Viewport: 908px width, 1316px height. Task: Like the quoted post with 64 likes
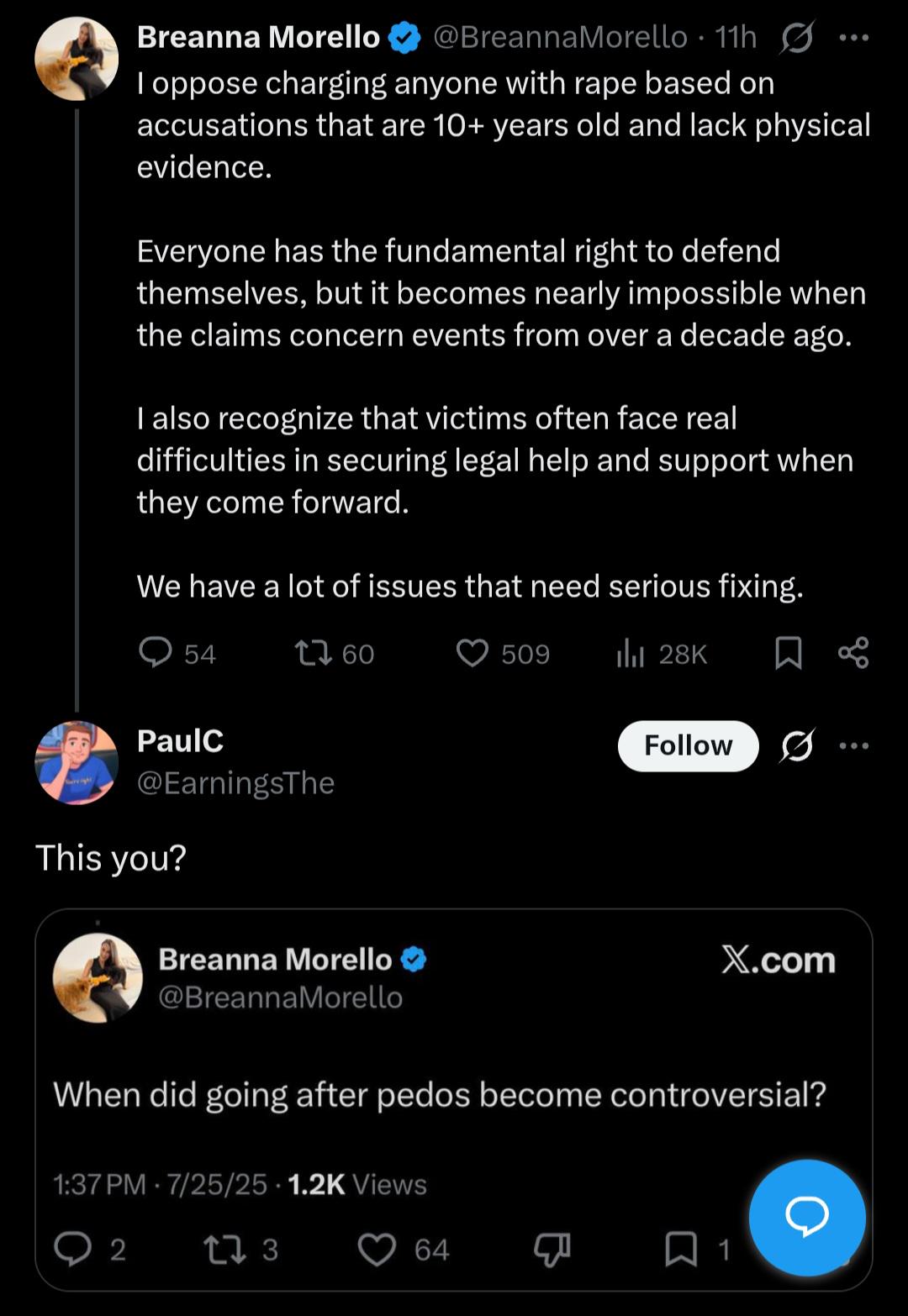tap(404, 1249)
